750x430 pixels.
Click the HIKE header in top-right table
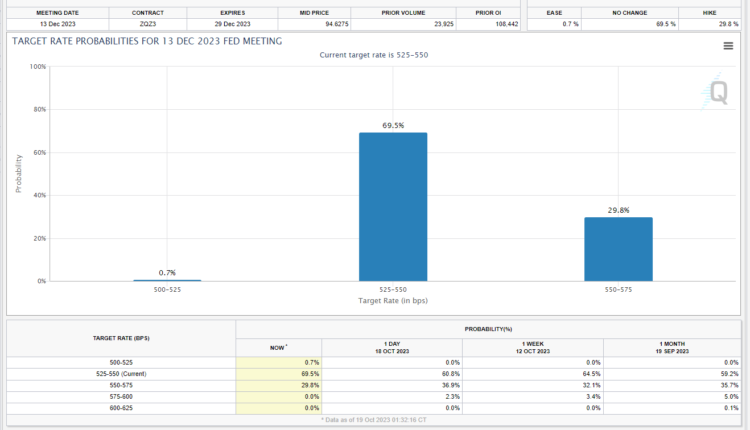coord(711,12)
